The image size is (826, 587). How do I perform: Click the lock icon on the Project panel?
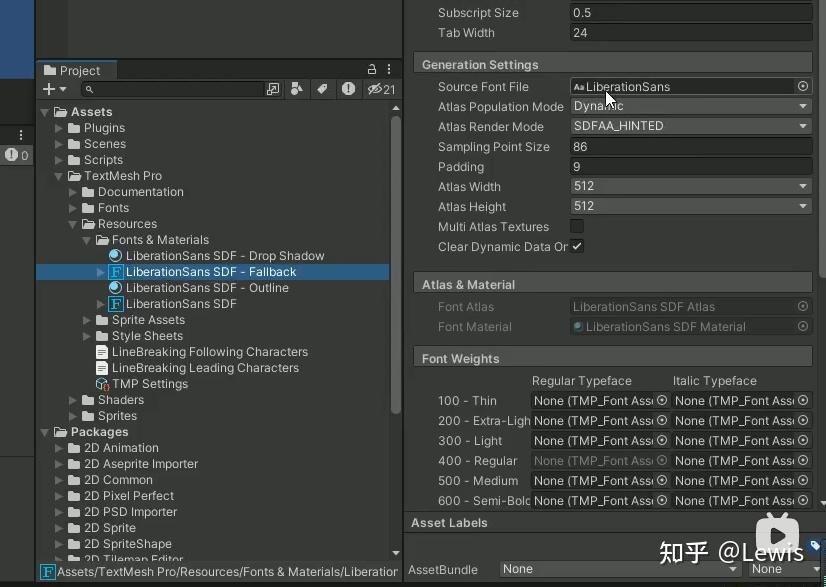point(371,70)
